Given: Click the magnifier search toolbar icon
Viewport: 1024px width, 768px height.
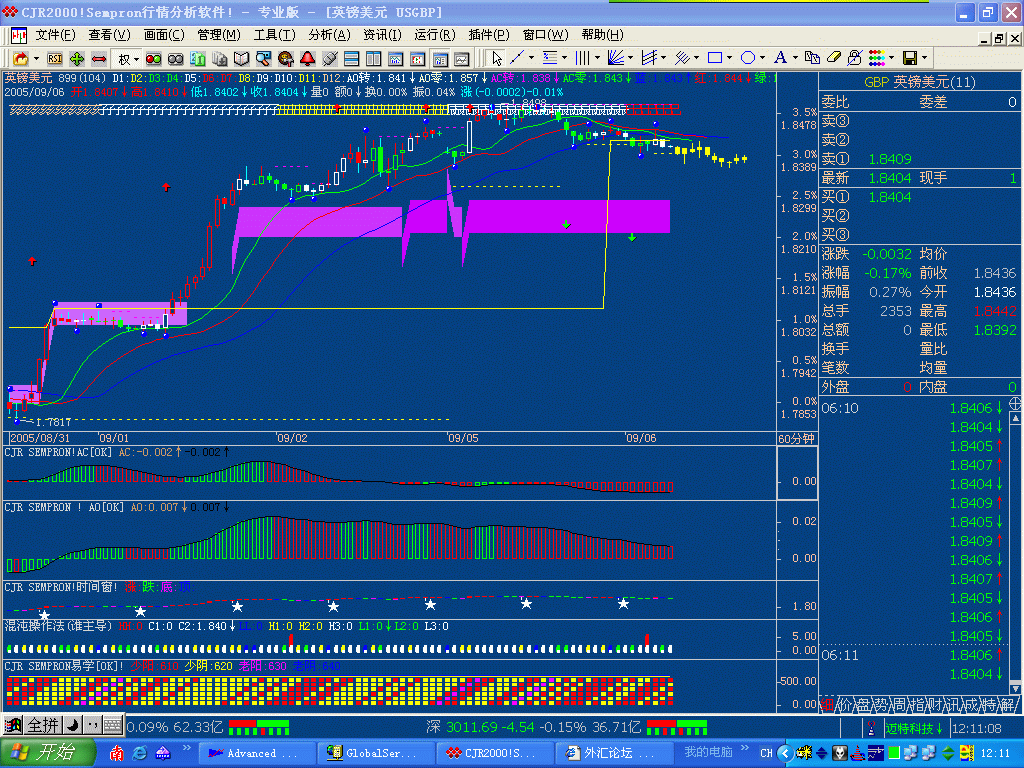Looking at the screenshot, I should click(263, 59).
